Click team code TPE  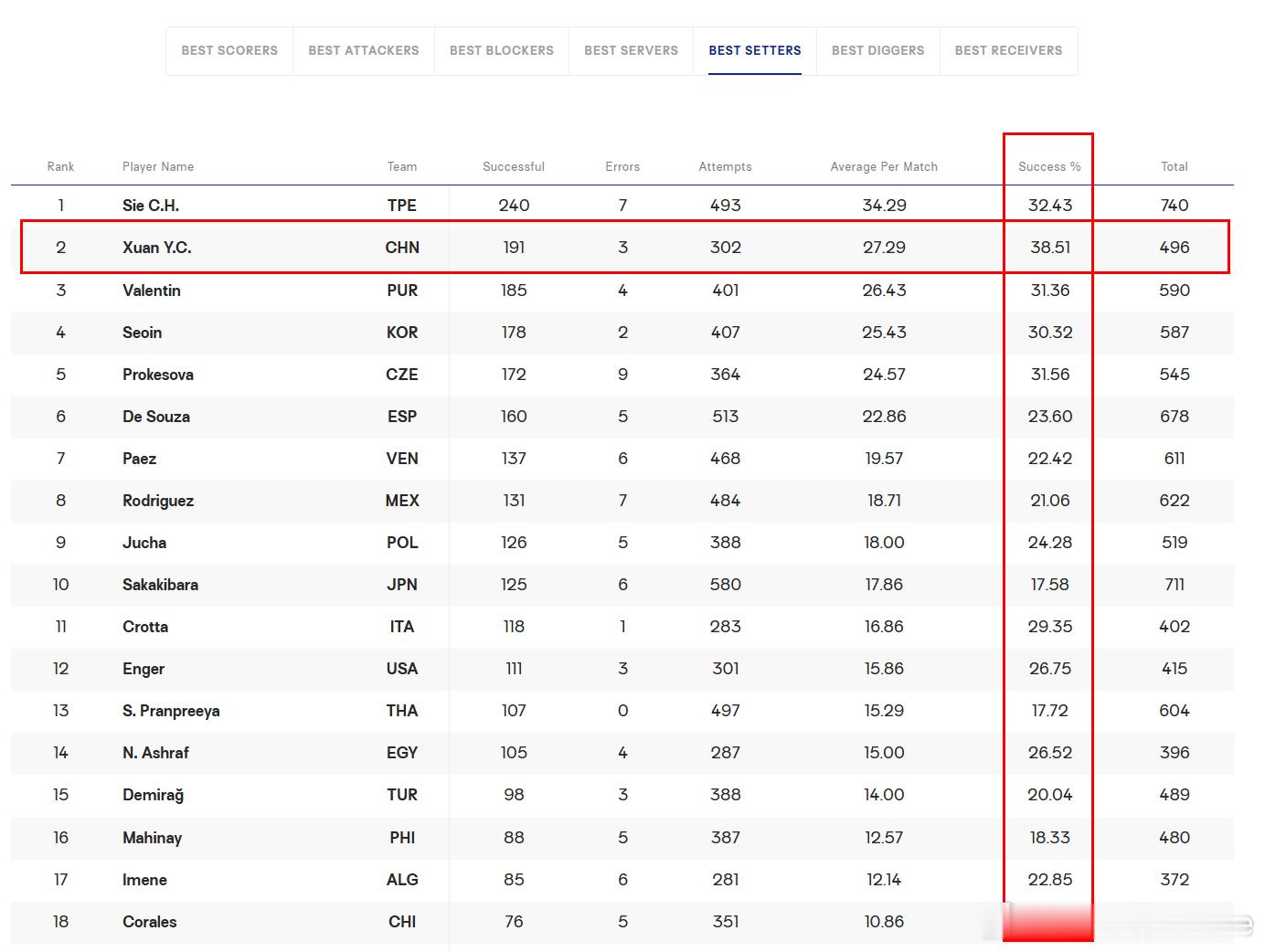402,206
